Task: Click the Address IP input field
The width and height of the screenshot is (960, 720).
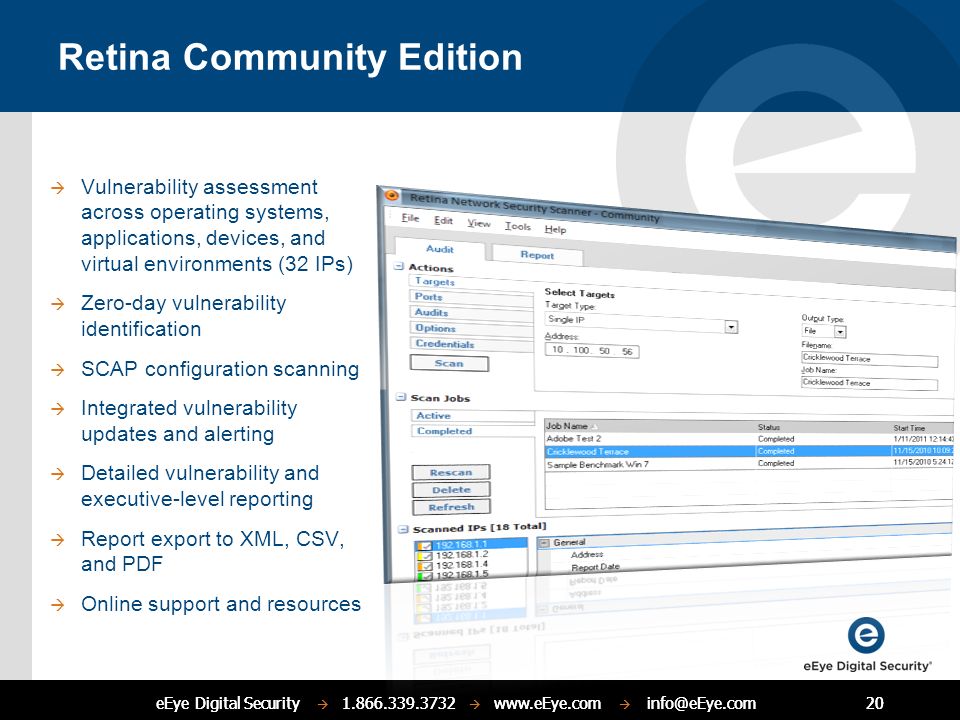Action: tap(591, 350)
